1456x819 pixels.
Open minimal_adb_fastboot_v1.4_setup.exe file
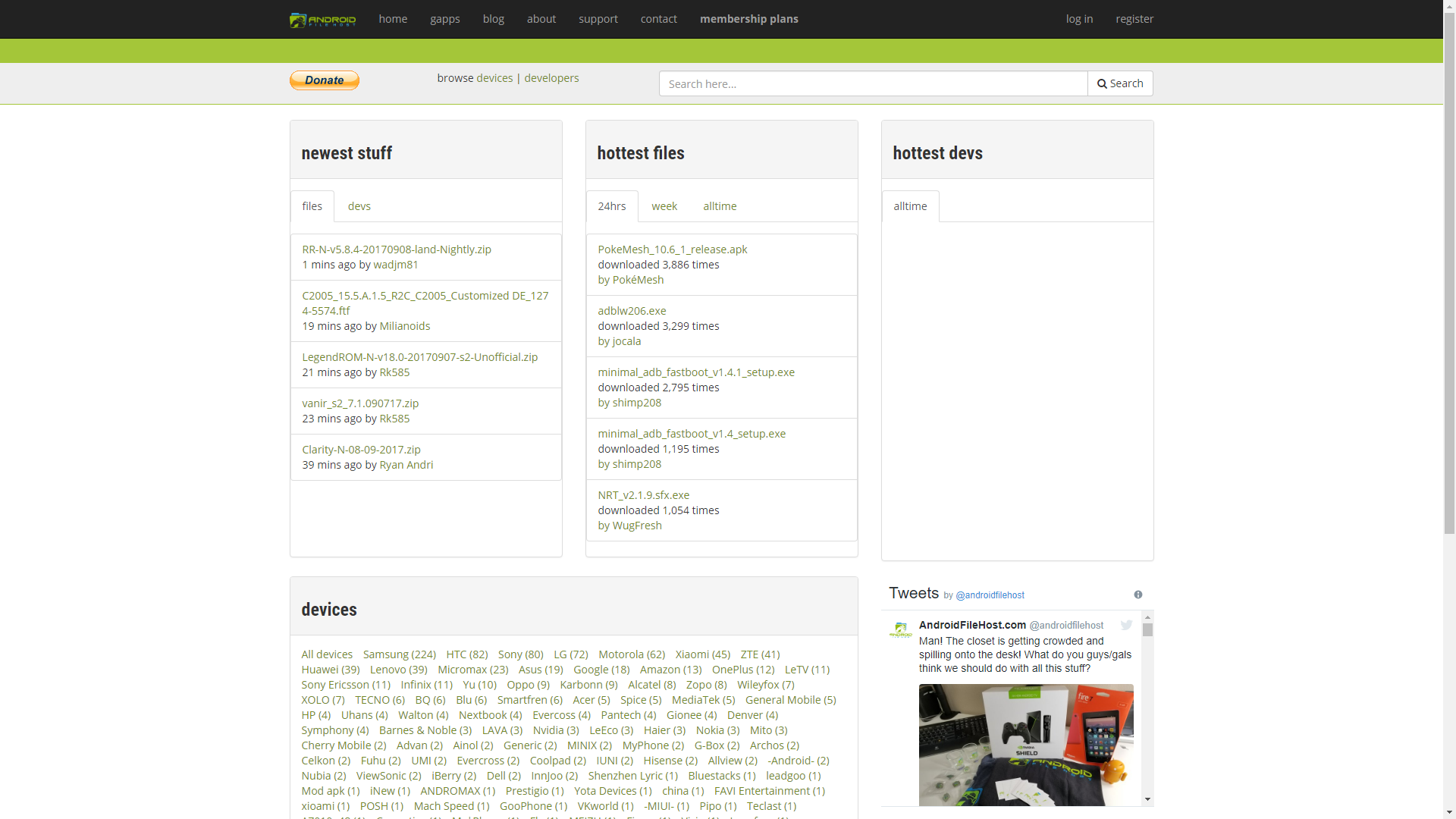(692, 434)
